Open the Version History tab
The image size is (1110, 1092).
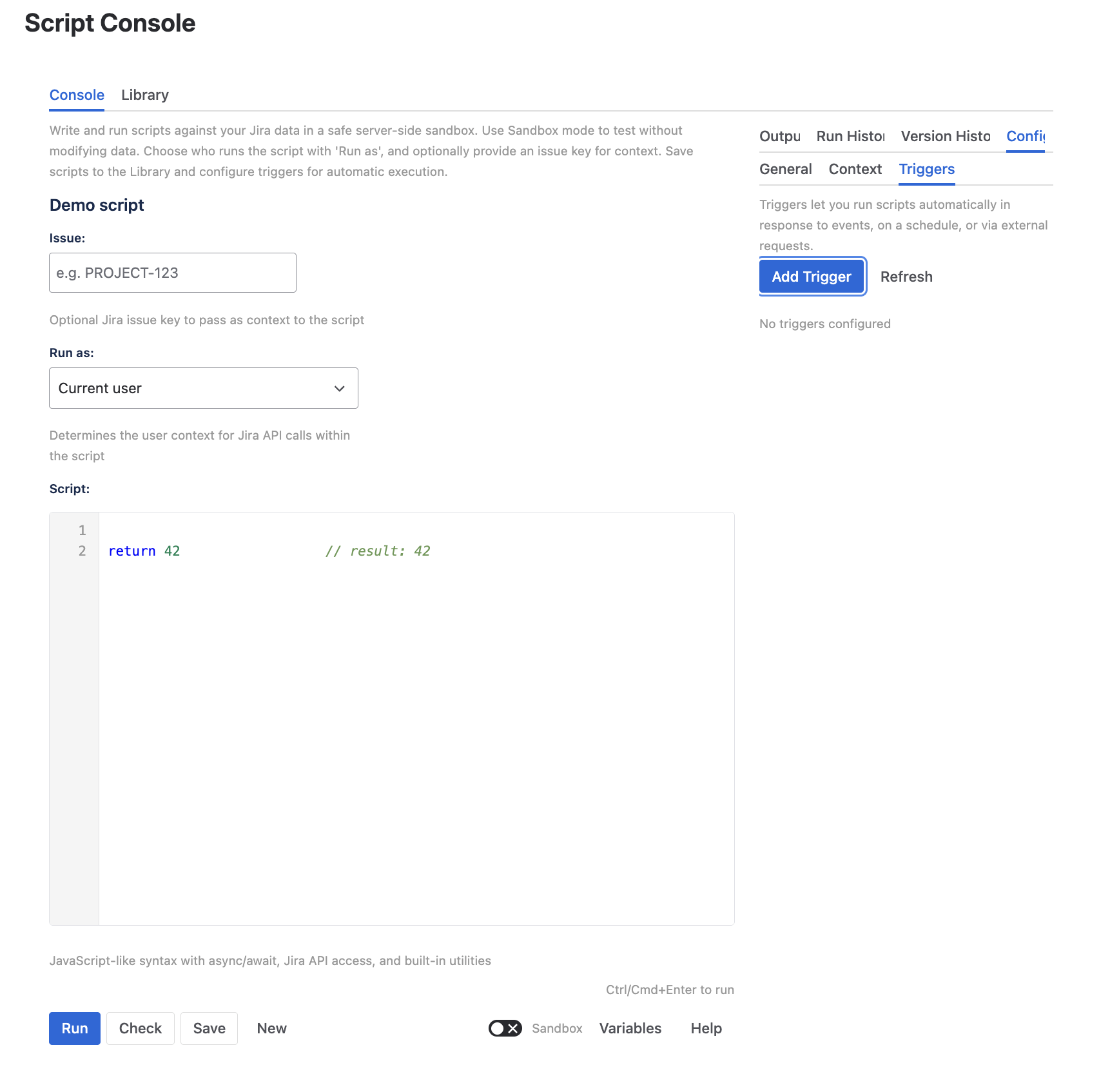945,136
